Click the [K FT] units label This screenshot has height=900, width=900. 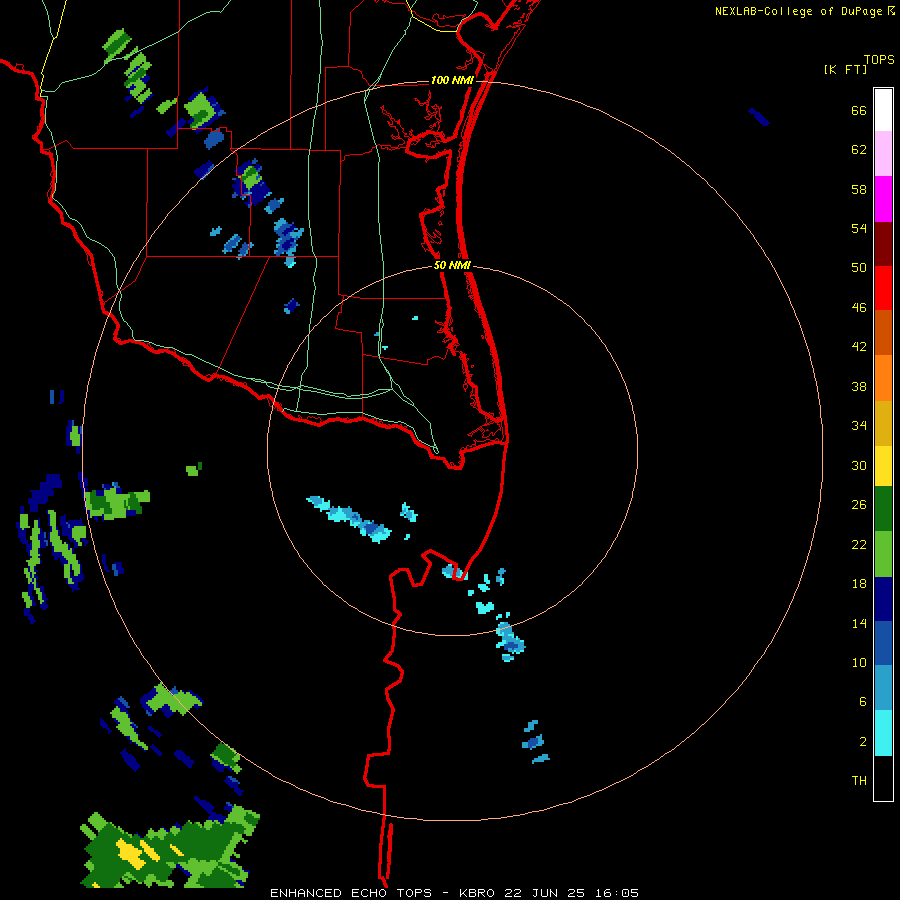(x=845, y=70)
